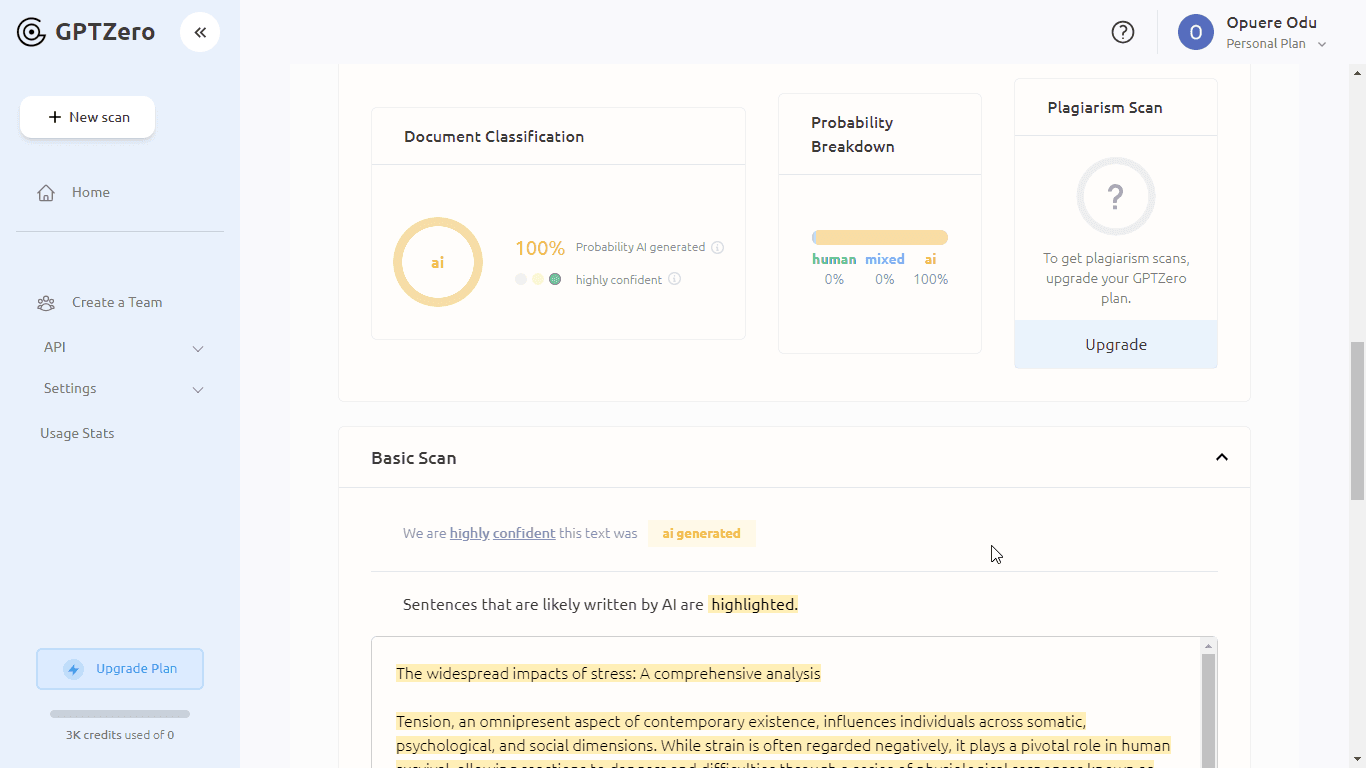Click the 'highly confident' underlined link
Screen dimensions: 1366x768
pyautogui.click(x=502, y=533)
